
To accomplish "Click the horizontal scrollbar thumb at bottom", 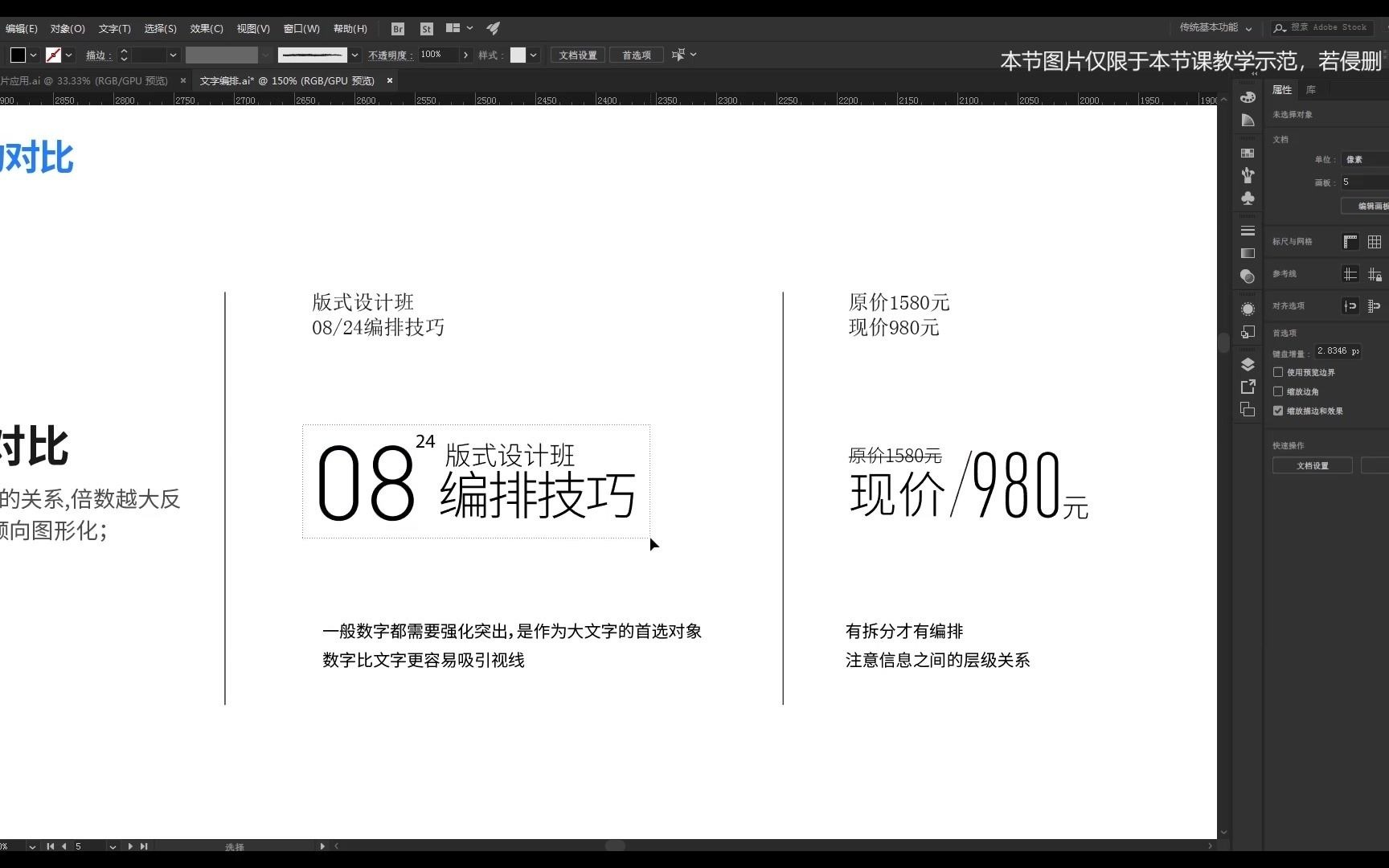I will click(x=615, y=845).
